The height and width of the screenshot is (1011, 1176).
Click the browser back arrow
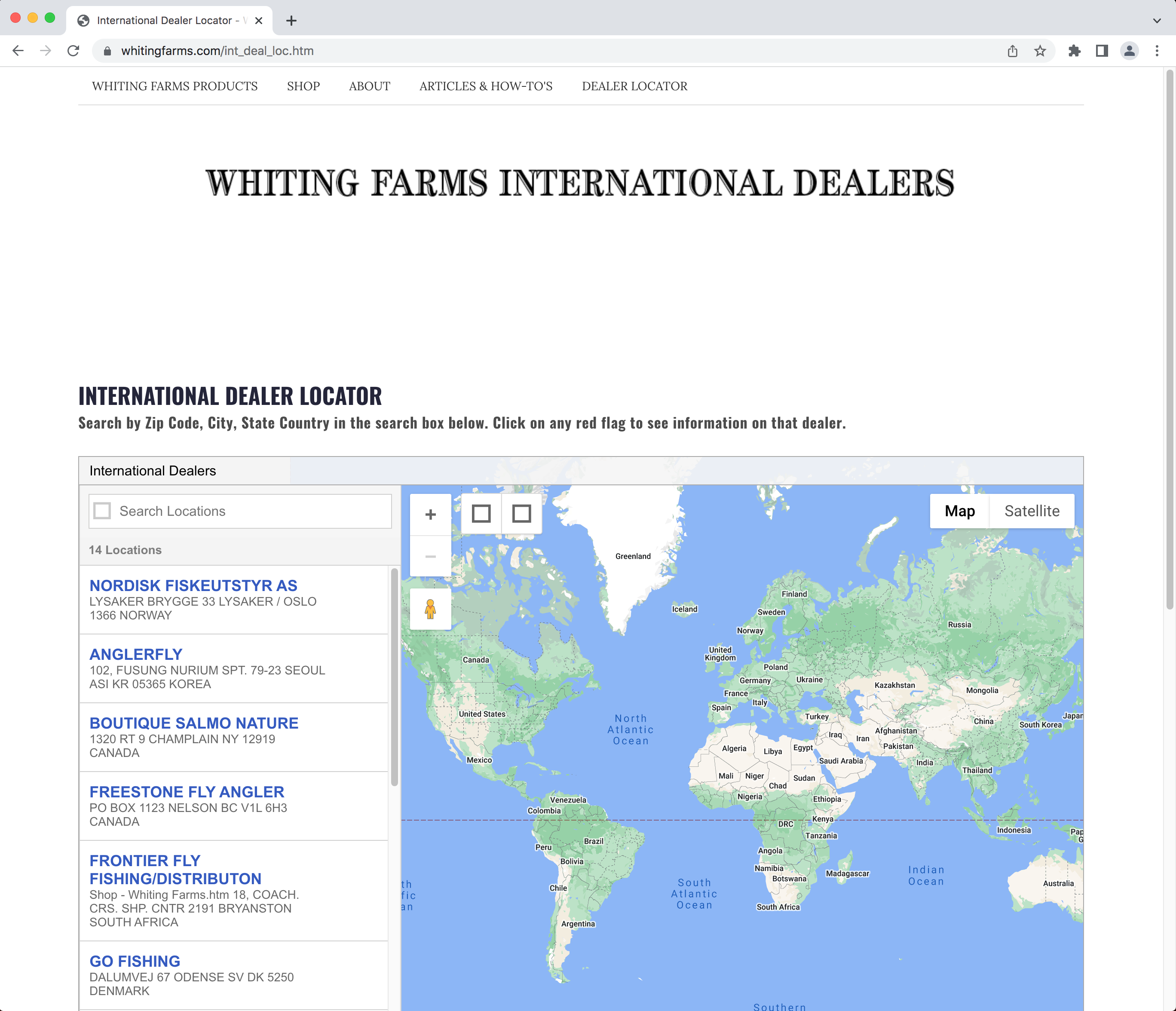point(18,51)
